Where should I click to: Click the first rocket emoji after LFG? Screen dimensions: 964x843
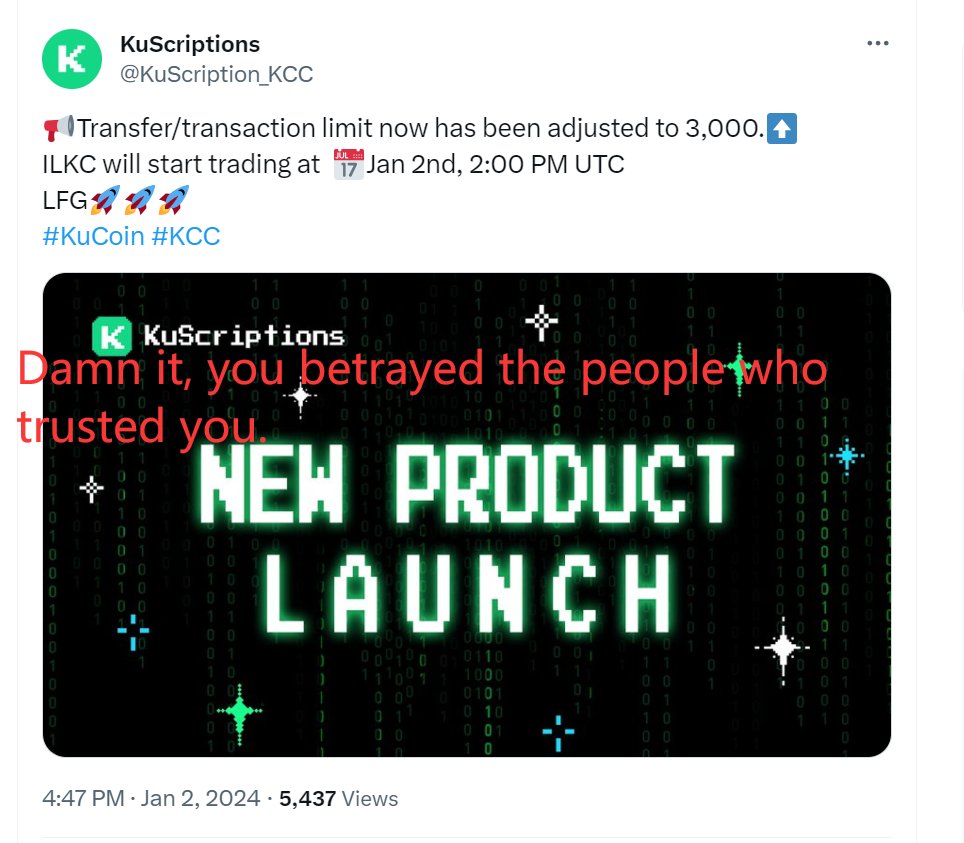[x=105, y=200]
